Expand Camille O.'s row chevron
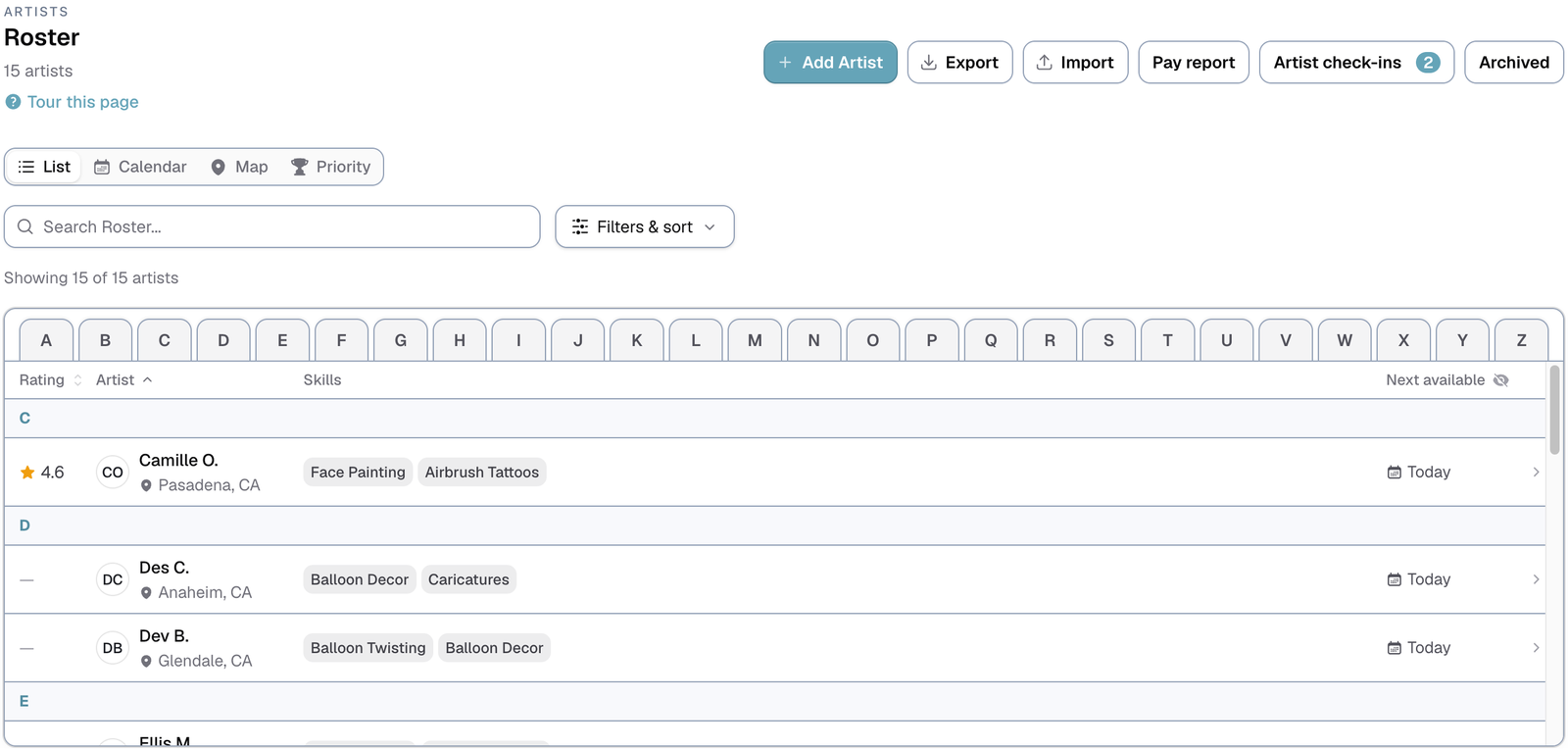 [x=1536, y=473]
